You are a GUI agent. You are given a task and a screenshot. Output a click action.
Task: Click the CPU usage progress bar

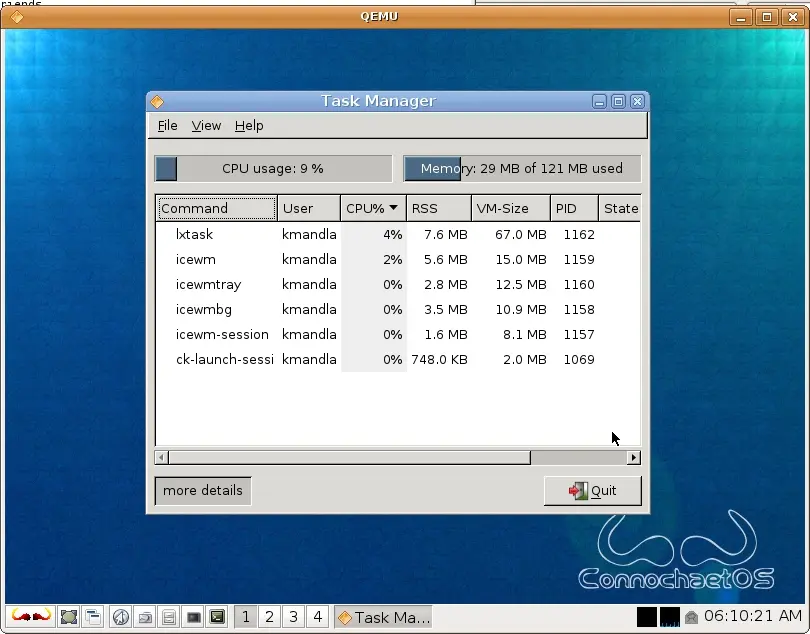273,168
